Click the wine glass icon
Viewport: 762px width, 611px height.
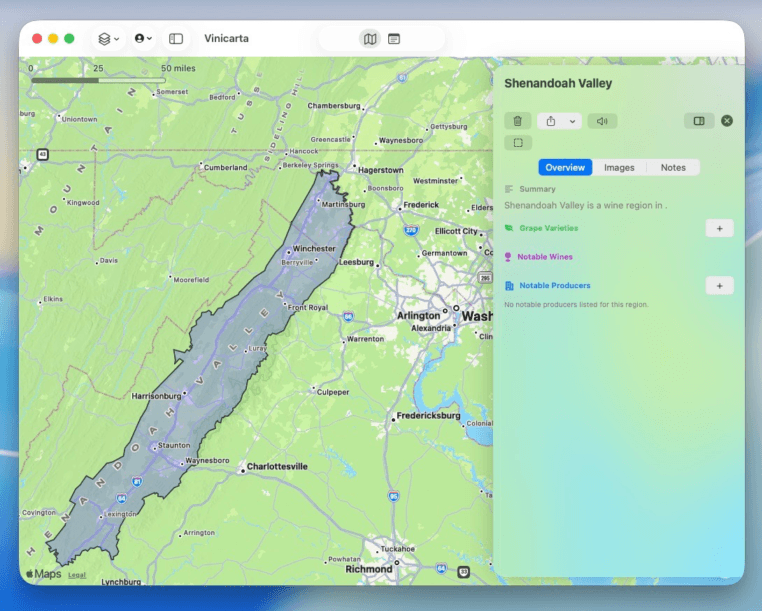(508, 257)
